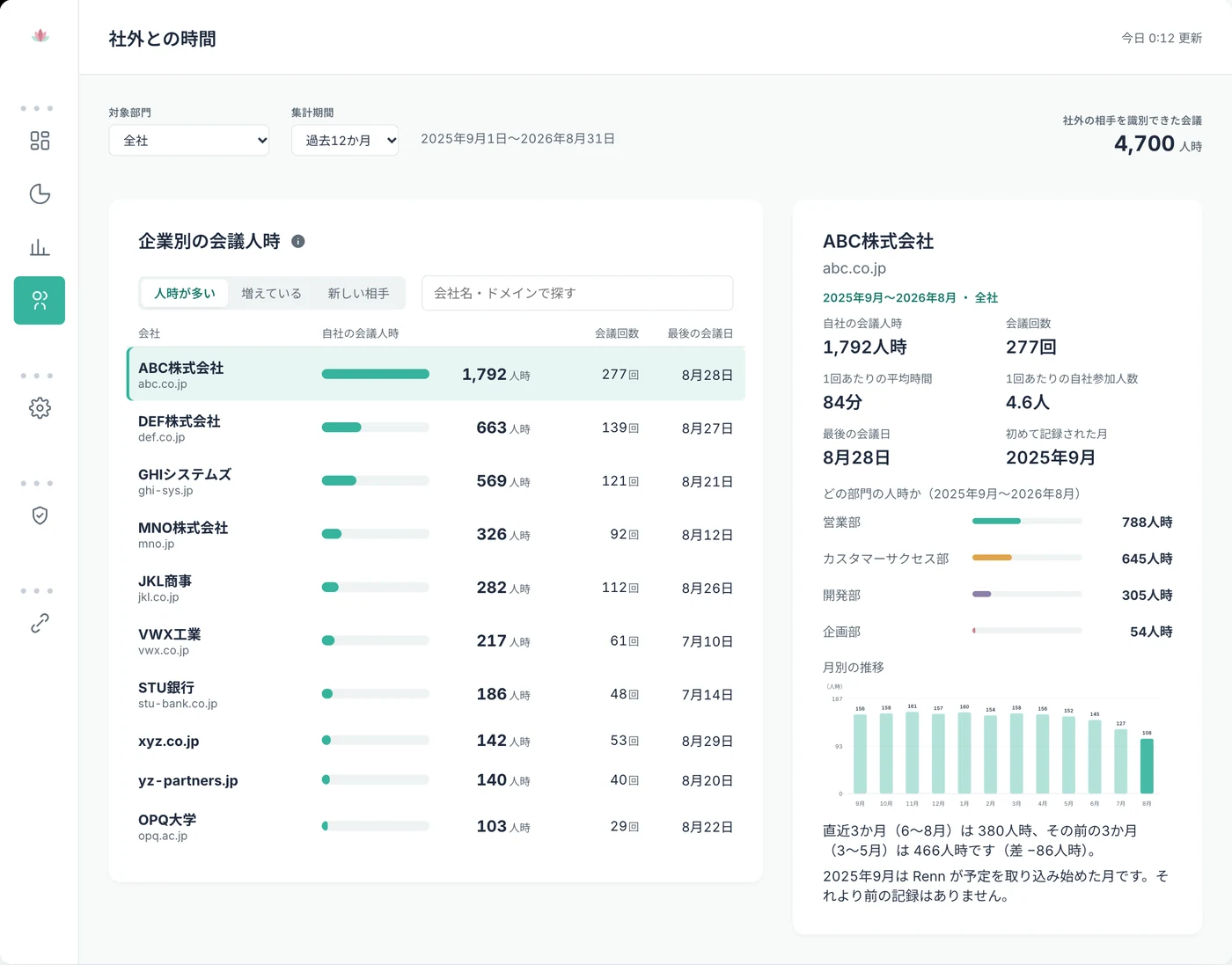Open the pie chart icon in sidebar
Screen dimensions: 1232x965
pos(40,194)
